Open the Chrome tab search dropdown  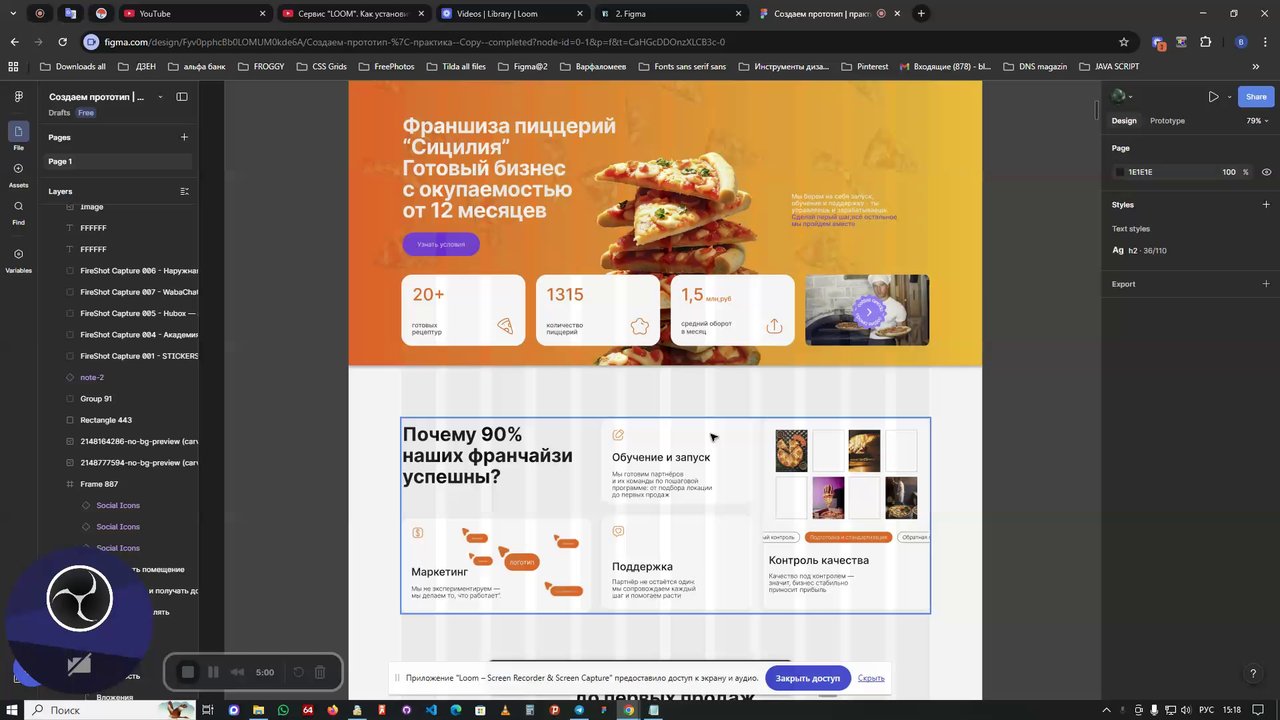pos(13,13)
